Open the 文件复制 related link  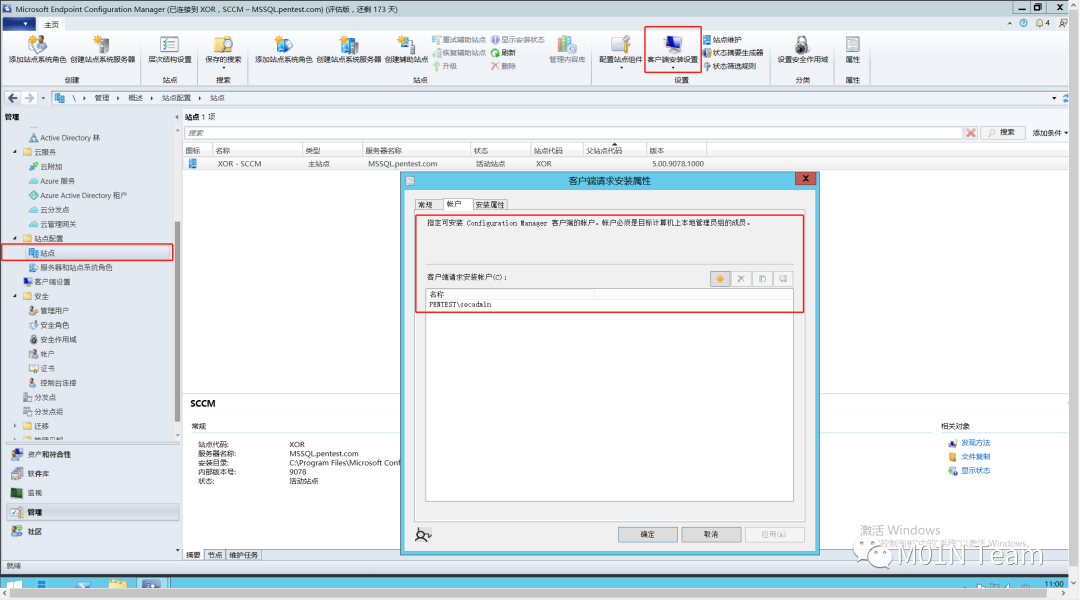975,457
